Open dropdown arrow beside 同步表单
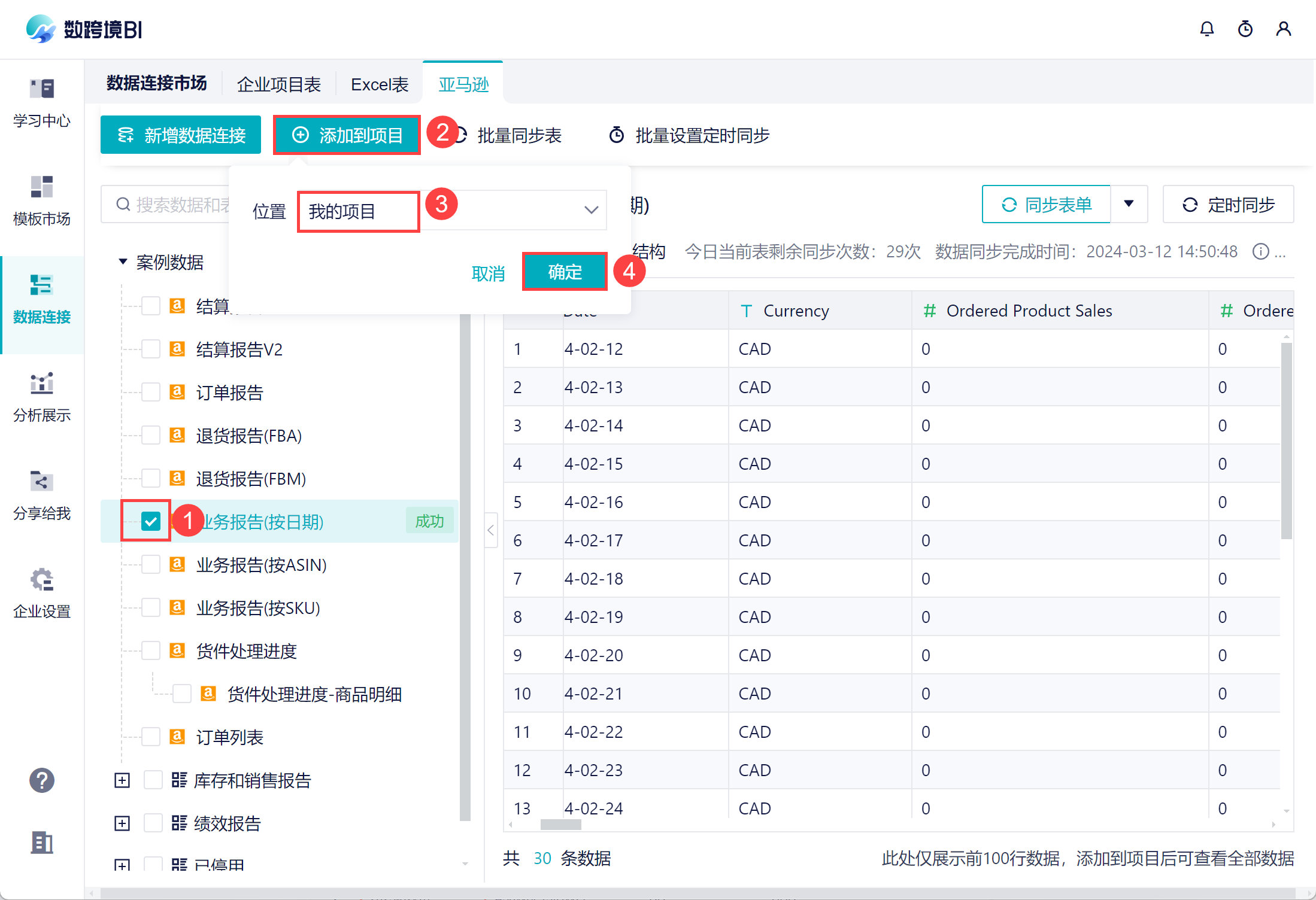 point(1129,204)
